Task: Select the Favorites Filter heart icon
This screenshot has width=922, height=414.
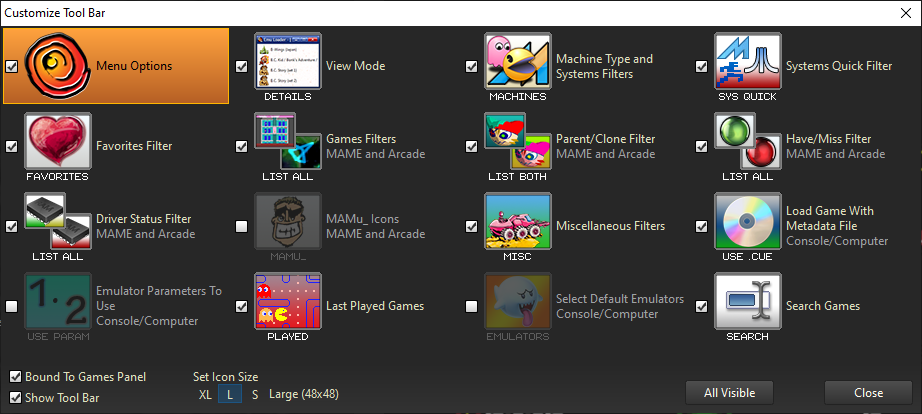Action: (x=58, y=140)
